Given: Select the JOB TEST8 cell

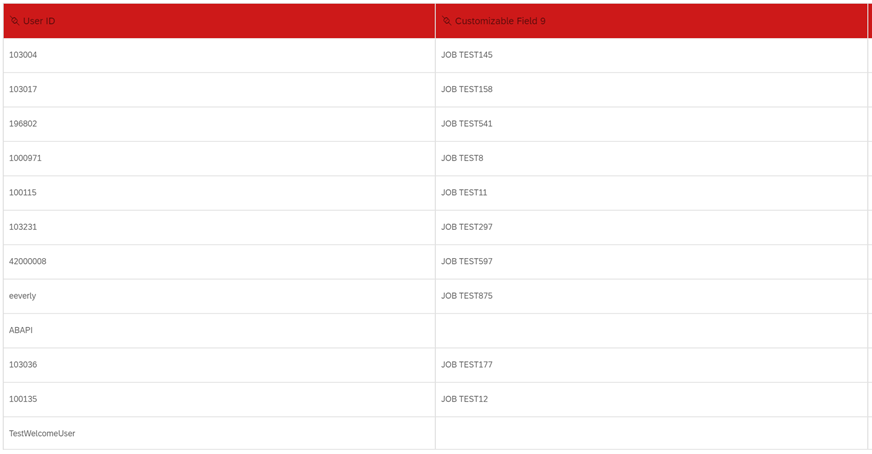Looking at the screenshot, I should (x=651, y=159).
